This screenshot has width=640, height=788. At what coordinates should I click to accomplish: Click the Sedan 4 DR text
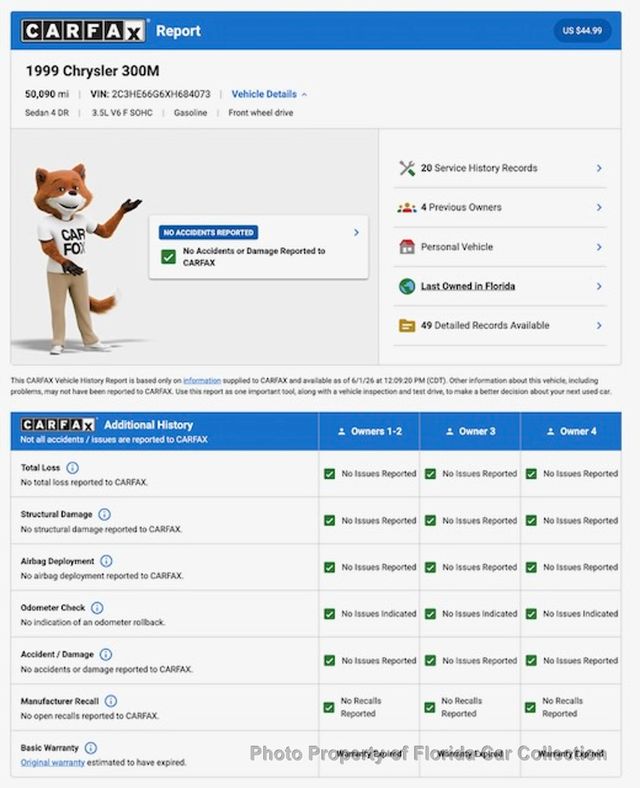point(47,113)
